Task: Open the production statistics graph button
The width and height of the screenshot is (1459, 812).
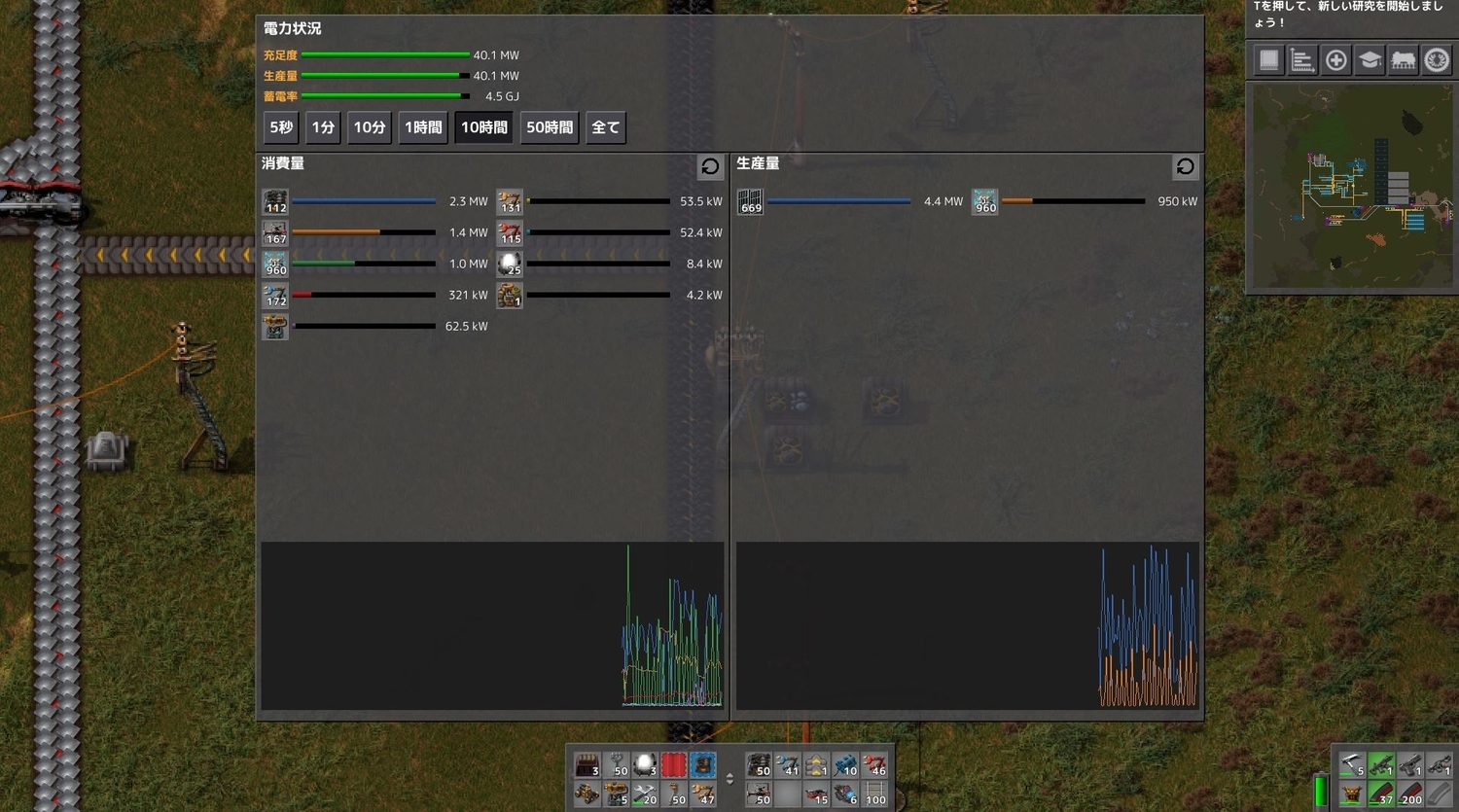Action: tap(1302, 60)
